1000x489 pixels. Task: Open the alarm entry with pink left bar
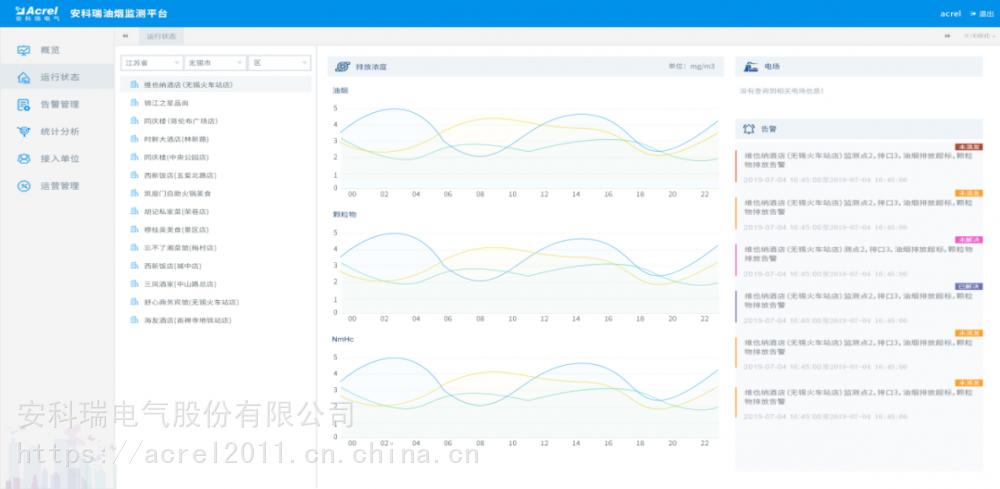coord(859,260)
